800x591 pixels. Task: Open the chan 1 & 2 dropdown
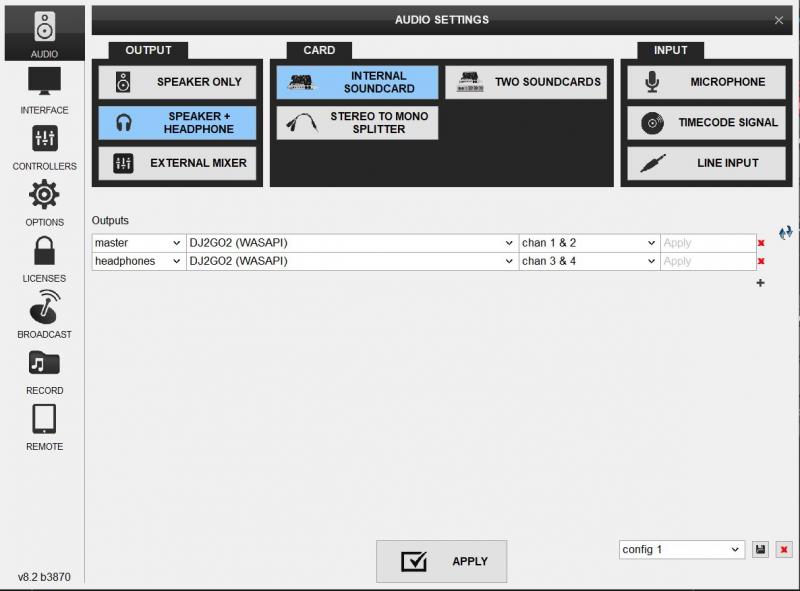[589, 243]
